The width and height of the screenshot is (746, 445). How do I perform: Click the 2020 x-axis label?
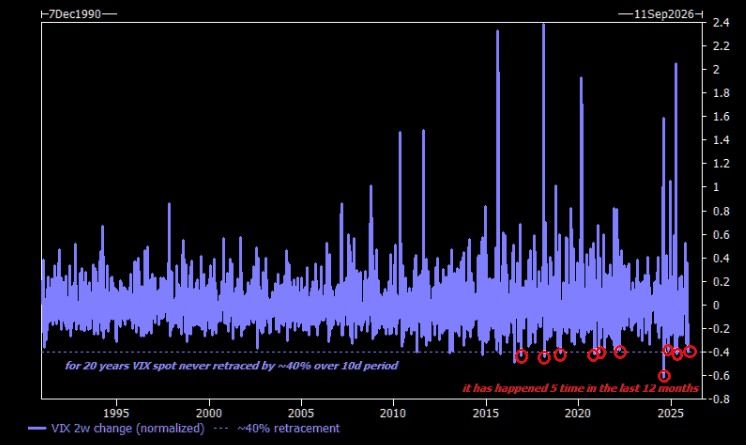click(x=578, y=413)
